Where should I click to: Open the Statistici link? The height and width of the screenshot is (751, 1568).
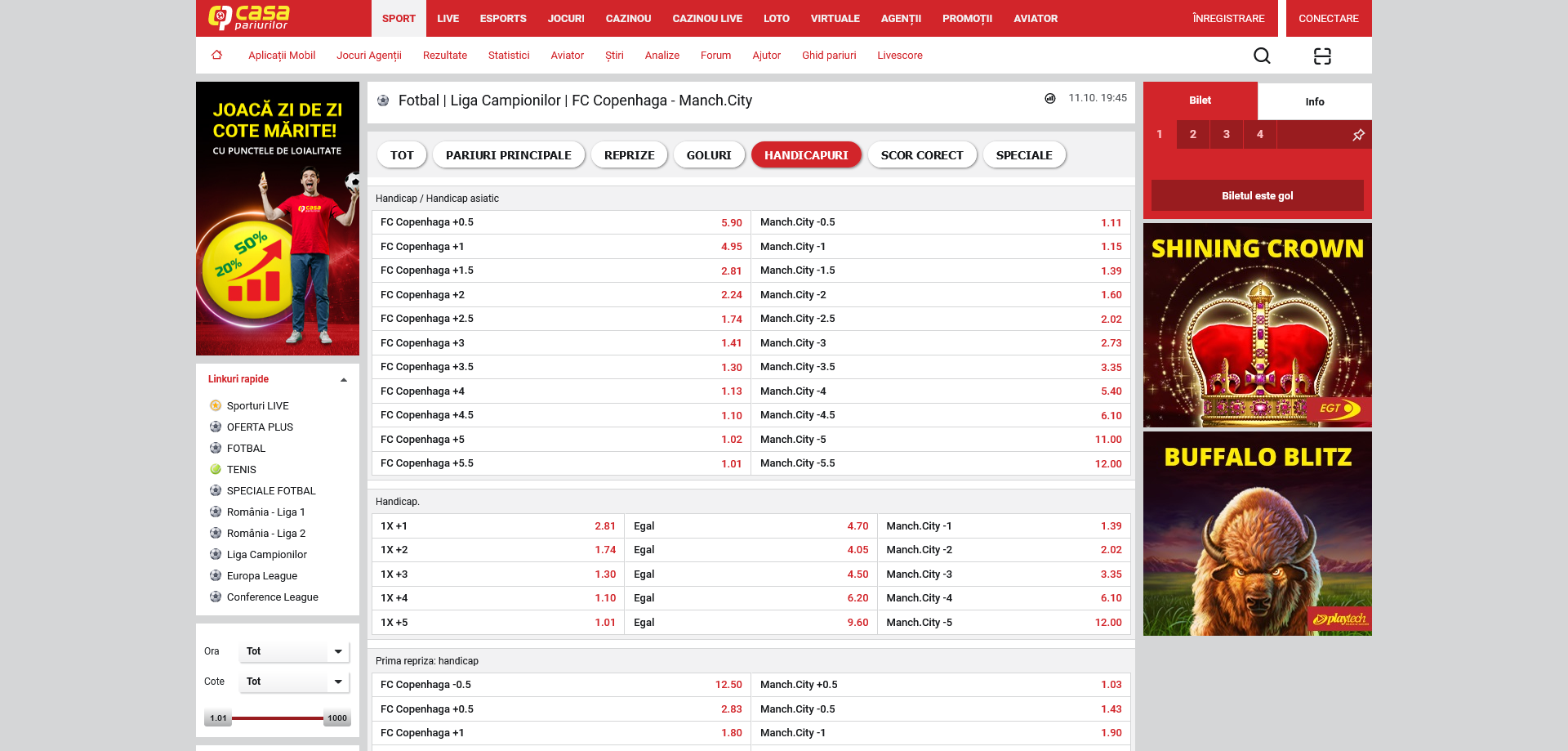[x=509, y=56]
